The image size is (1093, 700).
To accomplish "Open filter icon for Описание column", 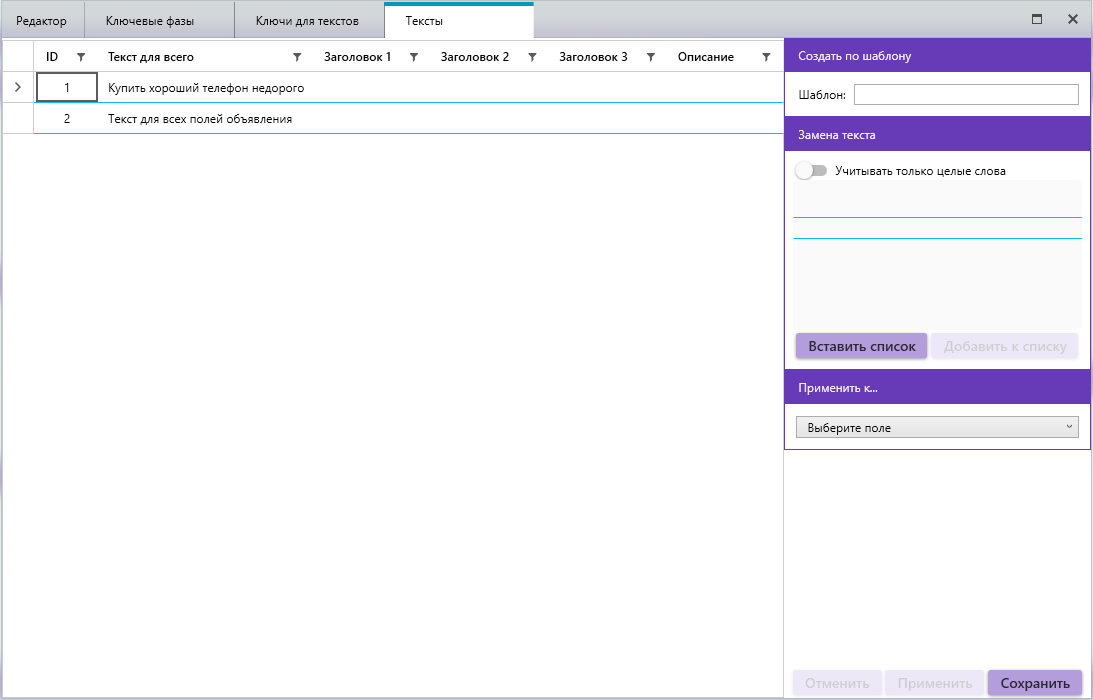I will tap(767, 57).
